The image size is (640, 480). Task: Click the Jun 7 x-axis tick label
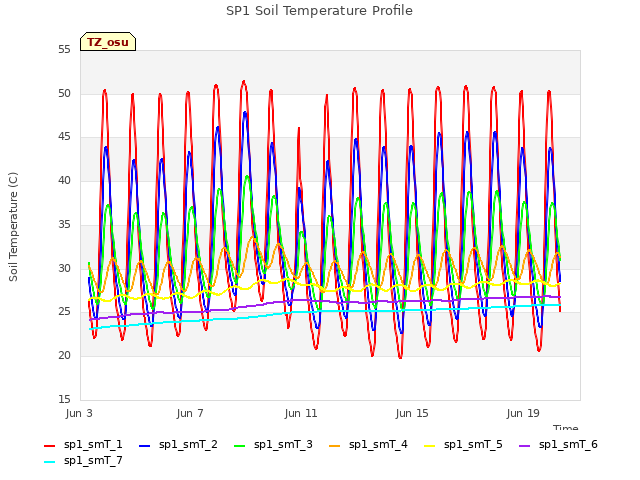190,413
